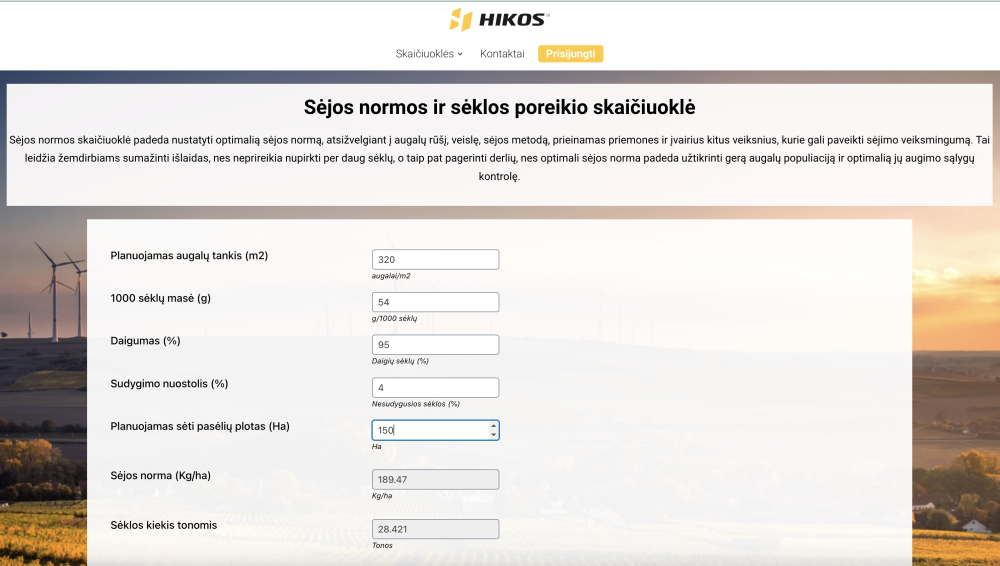Viewport: 1000px width, 566px height.
Task: Click the Daigumas (%) input field
Action: pos(436,345)
